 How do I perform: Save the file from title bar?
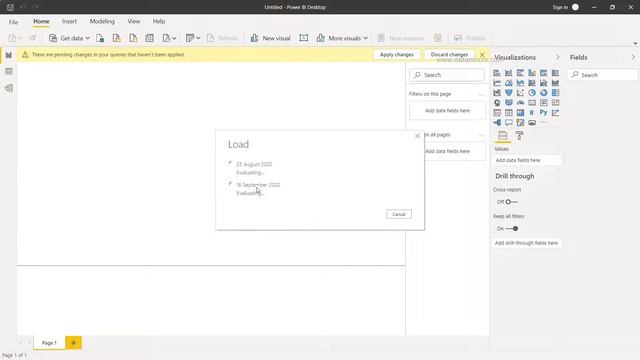pos(10,7)
